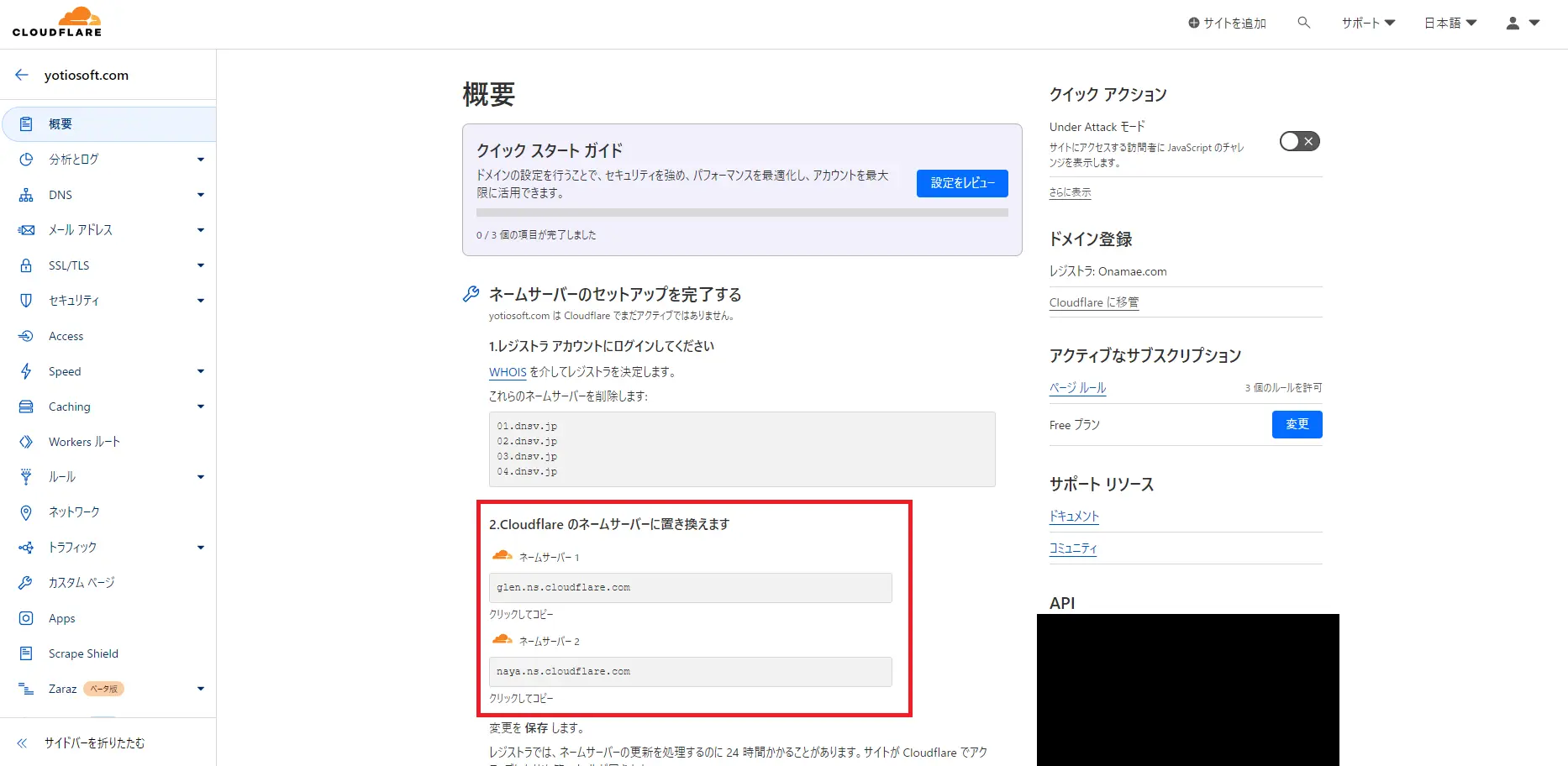The height and width of the screenshot is (766, 1568).
Task: Click the Workers ルート diamond icon
Action: coord(26,442)
